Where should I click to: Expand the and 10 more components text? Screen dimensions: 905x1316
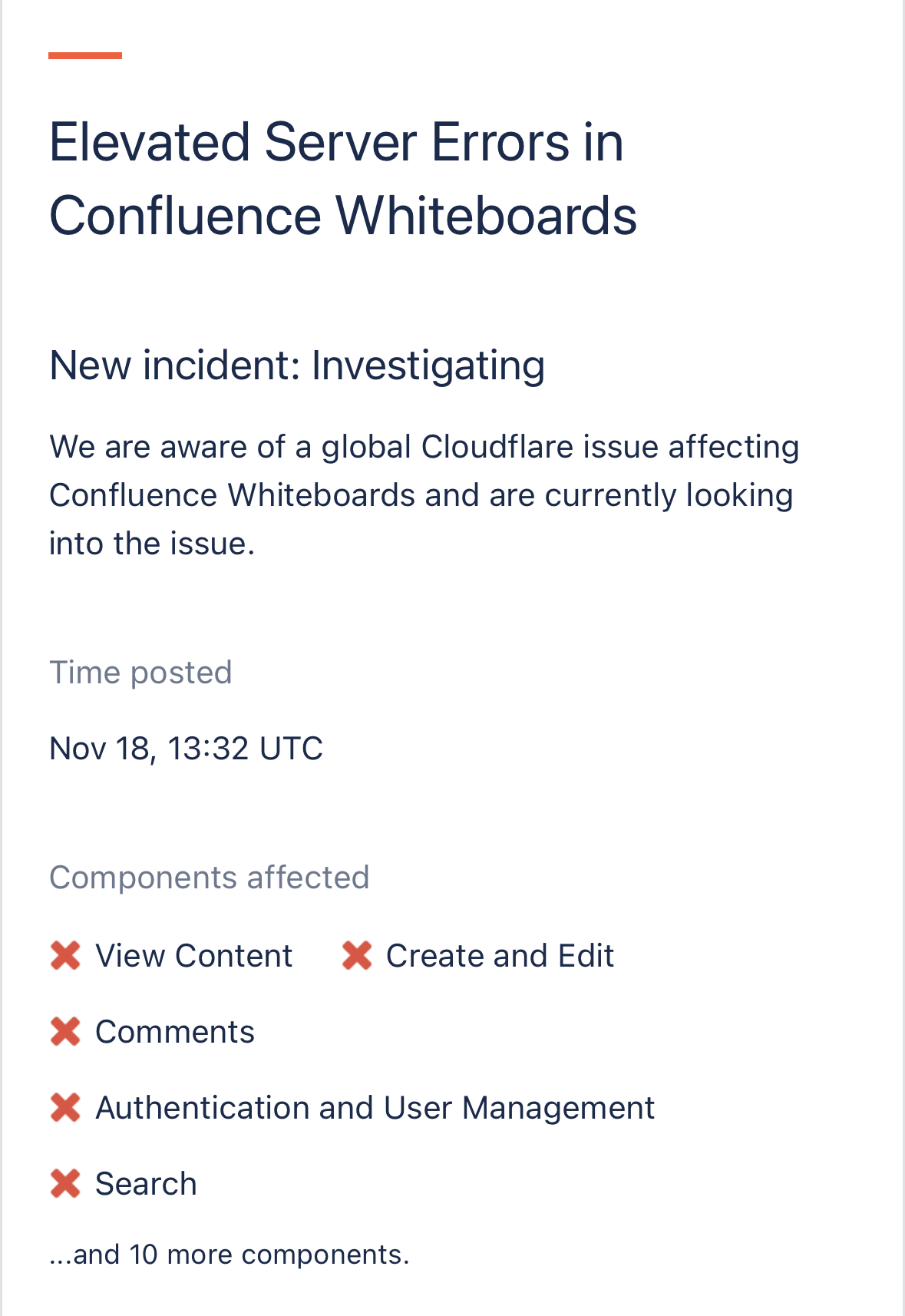(230, 1255)
